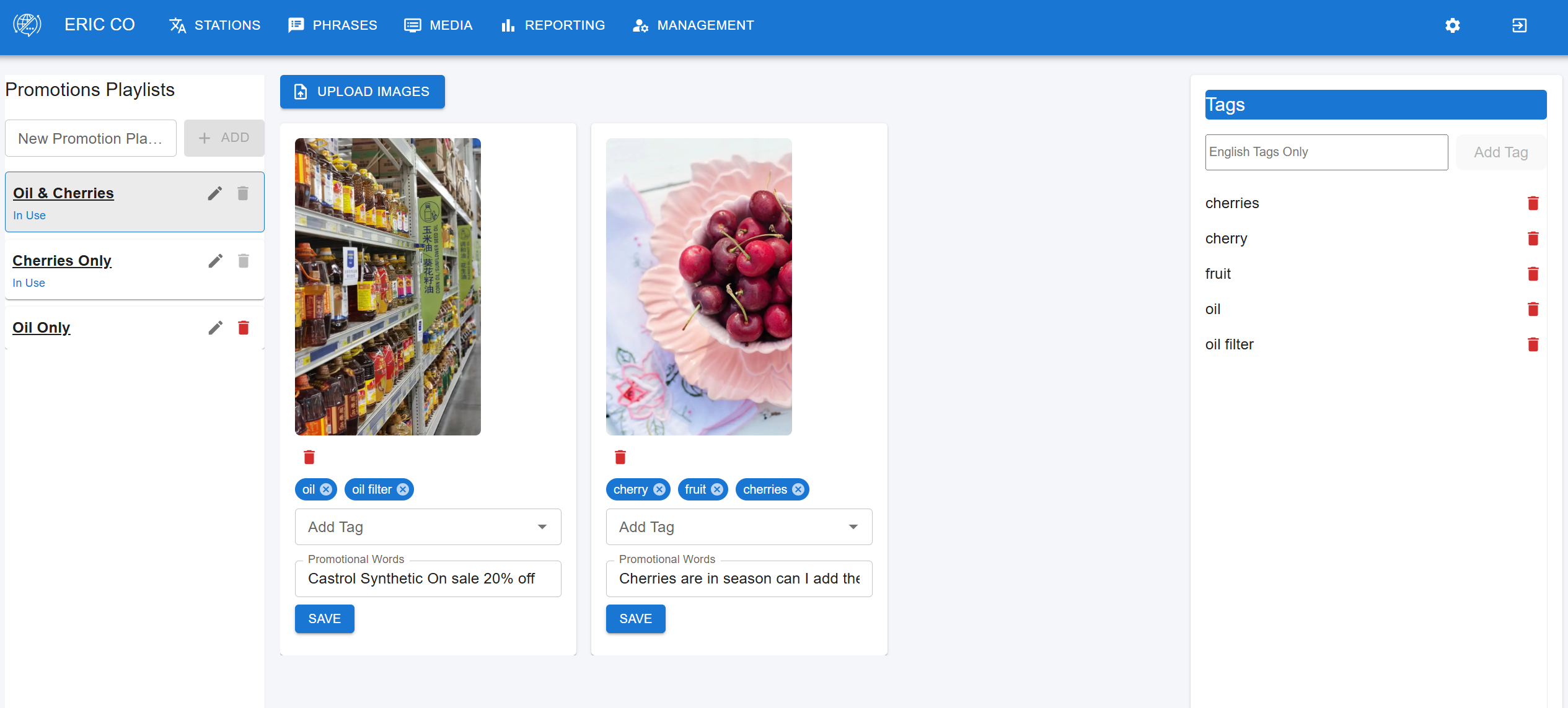The image size is (1568, 708).
Task: Open the Management menu
Action: [x=693, y=25]
